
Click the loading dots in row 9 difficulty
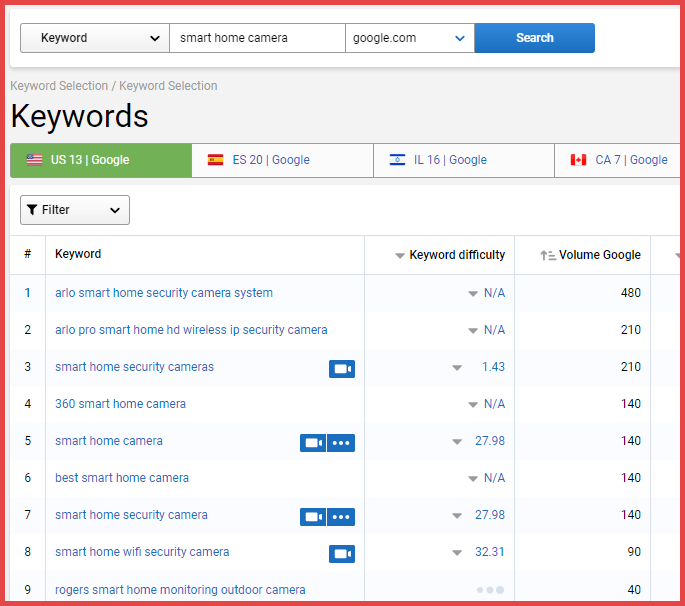(490, 590)
